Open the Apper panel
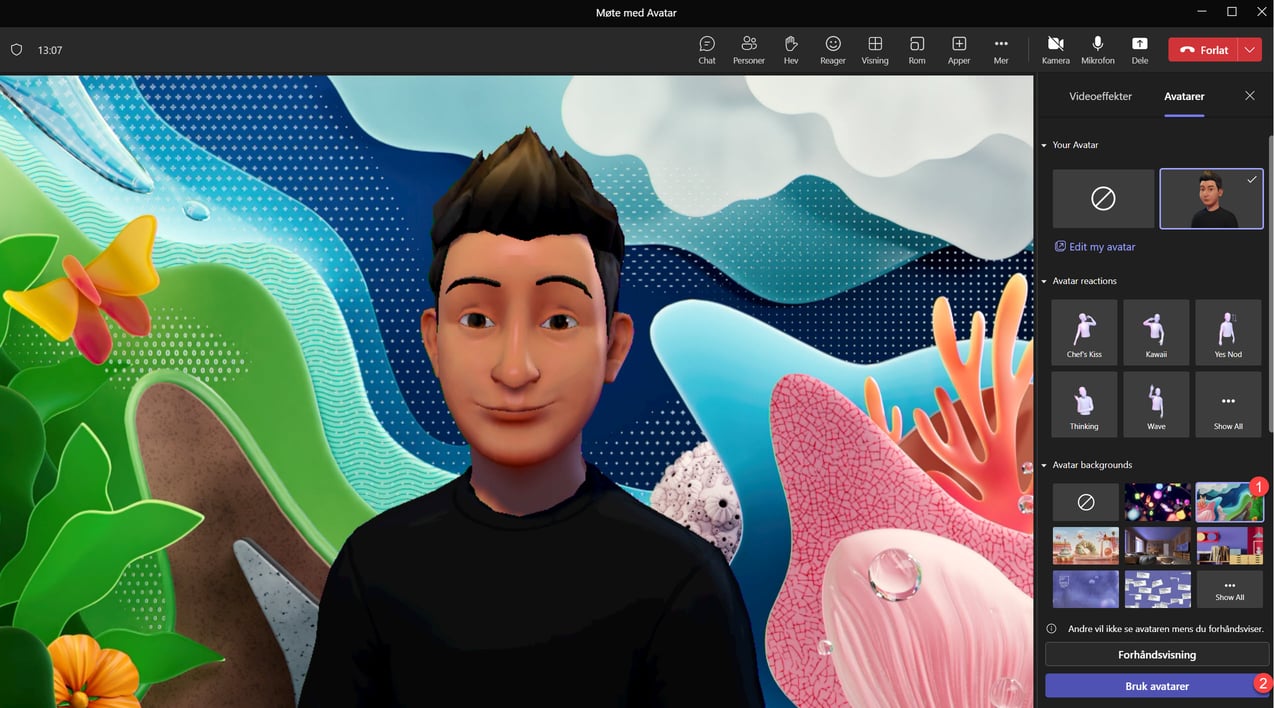Screen dimensions: 1274x708 pyautogui.click(x=958, y=49)
